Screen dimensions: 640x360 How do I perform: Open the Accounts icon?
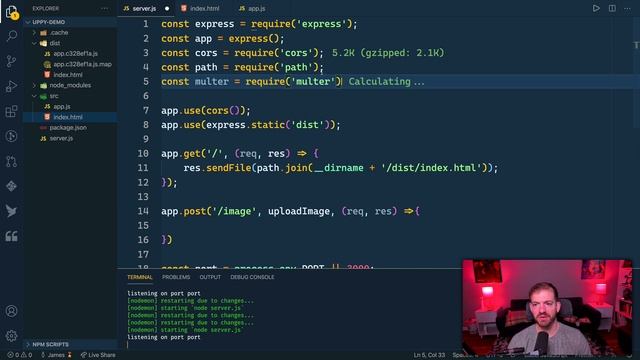[x=11, y=311]
